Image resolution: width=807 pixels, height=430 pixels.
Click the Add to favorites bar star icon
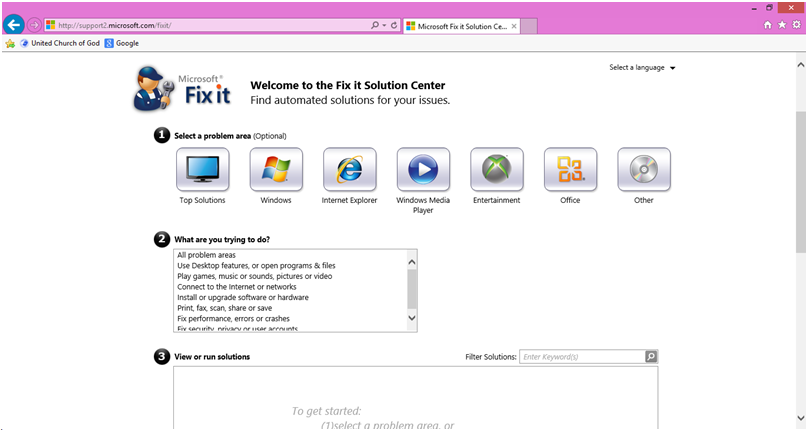point(10,44)
